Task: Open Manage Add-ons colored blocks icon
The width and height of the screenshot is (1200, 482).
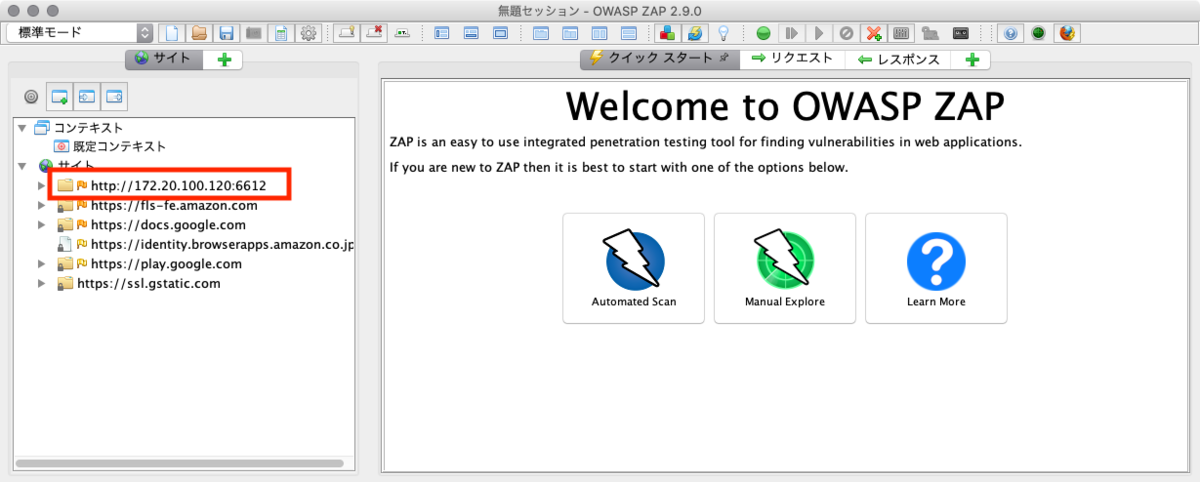Action: pyautogui.click(x=665, y=33)
